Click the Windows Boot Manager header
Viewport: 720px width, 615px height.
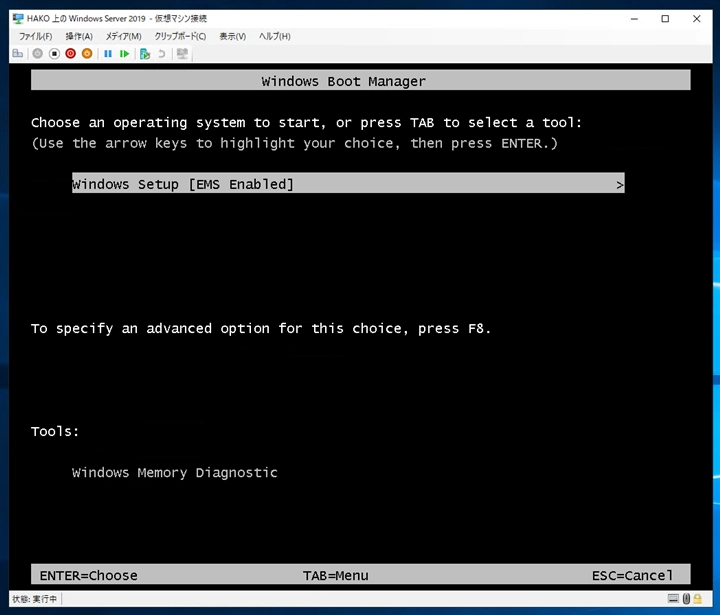coord(360,80)
